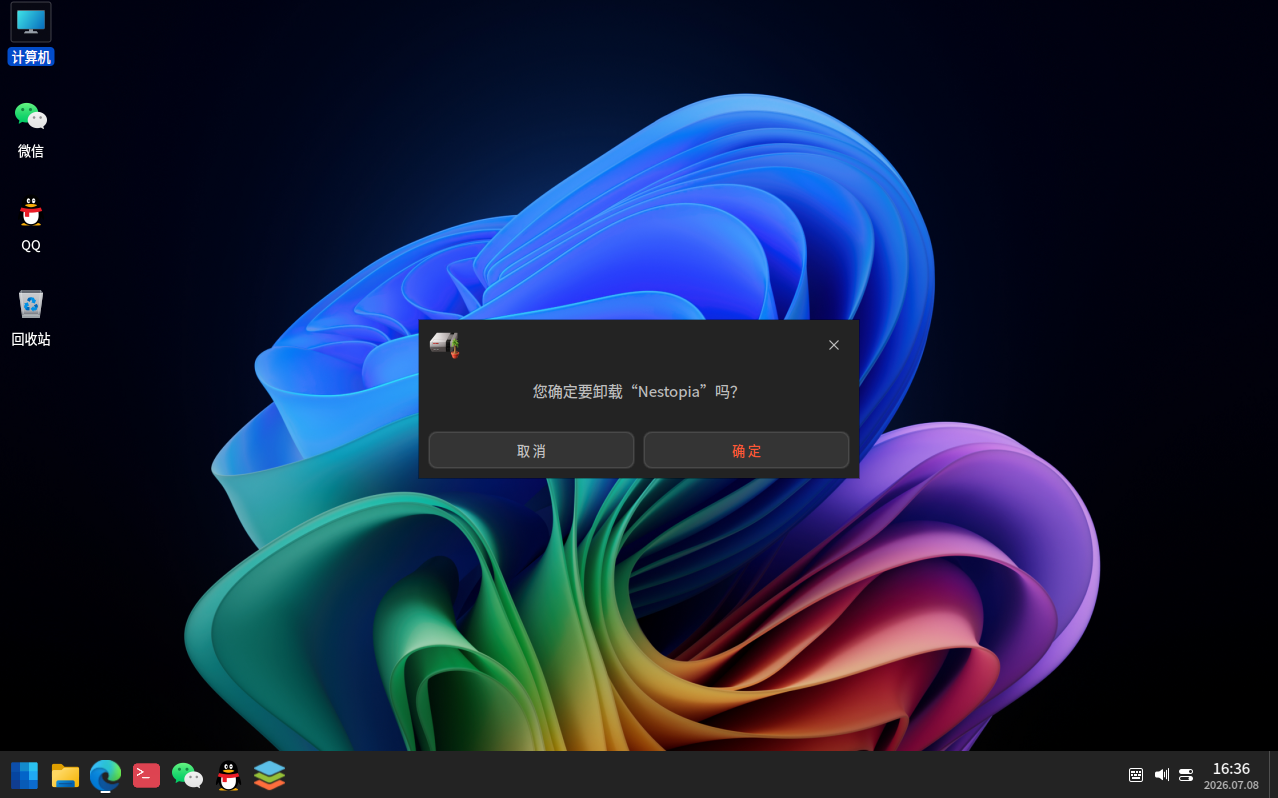
Task: Open the system toggles tray icon
Action: coord(1186,775)
